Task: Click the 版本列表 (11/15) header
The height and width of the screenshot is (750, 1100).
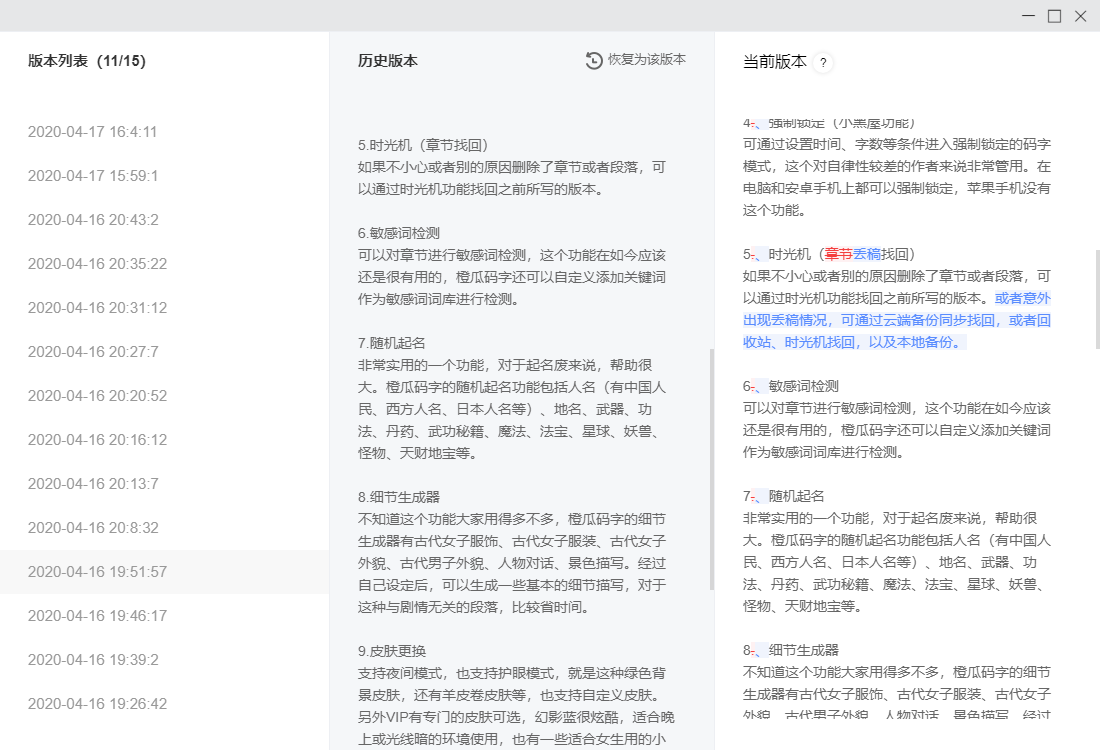Action: [x=87, y=61]
